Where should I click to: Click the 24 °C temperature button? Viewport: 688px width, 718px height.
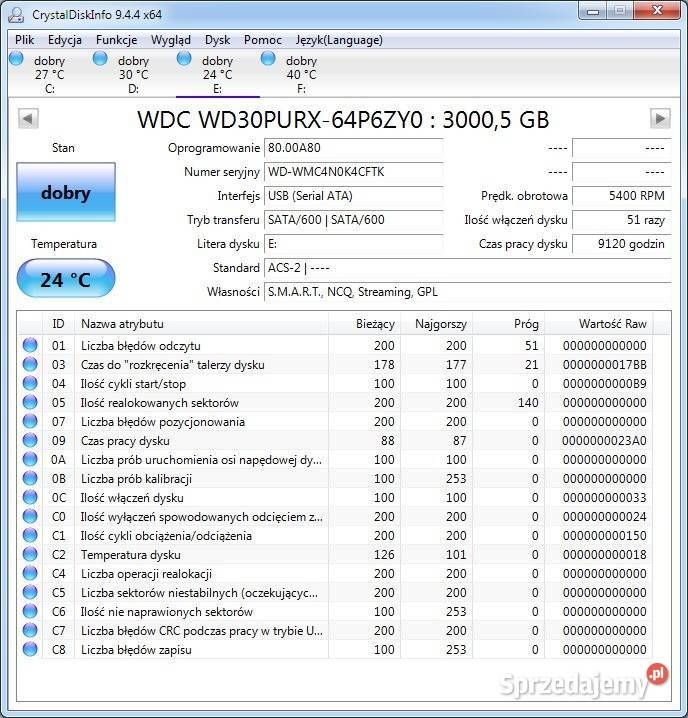pos(66,279)
